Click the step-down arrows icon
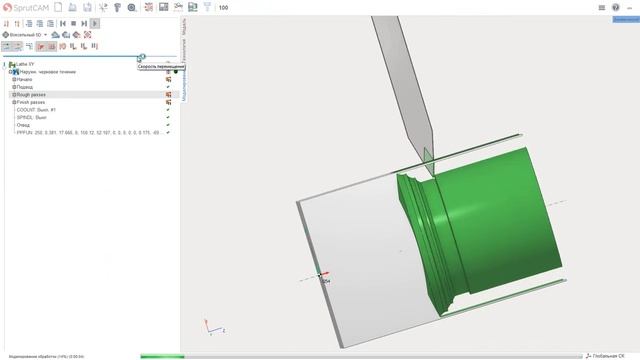This screenshot has height=360, width=640. (x=7, y=24)
